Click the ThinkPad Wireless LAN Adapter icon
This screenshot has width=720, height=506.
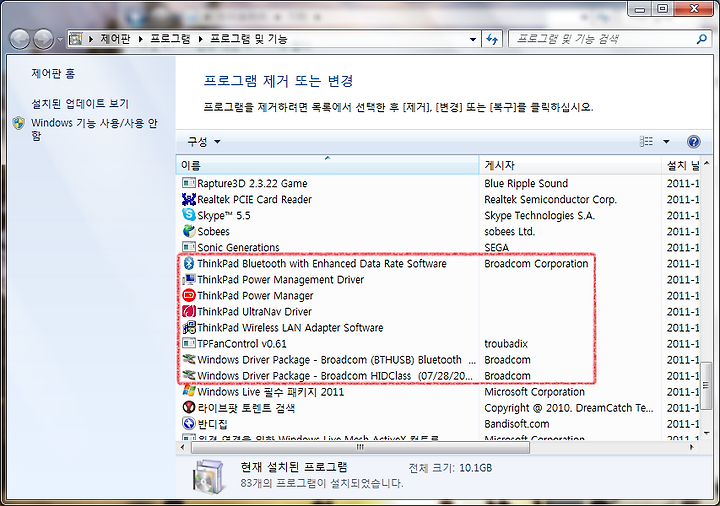189,327
